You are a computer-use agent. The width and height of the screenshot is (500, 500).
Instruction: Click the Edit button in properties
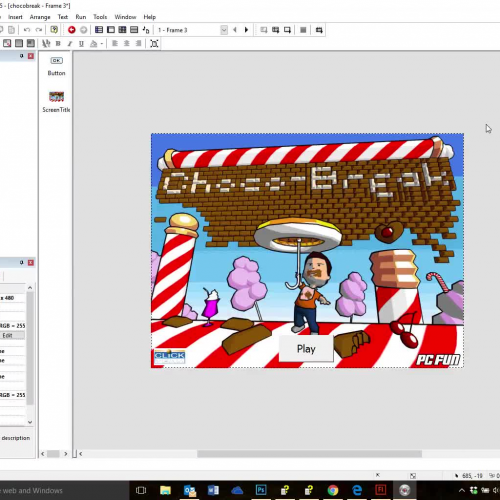point(12,336)
